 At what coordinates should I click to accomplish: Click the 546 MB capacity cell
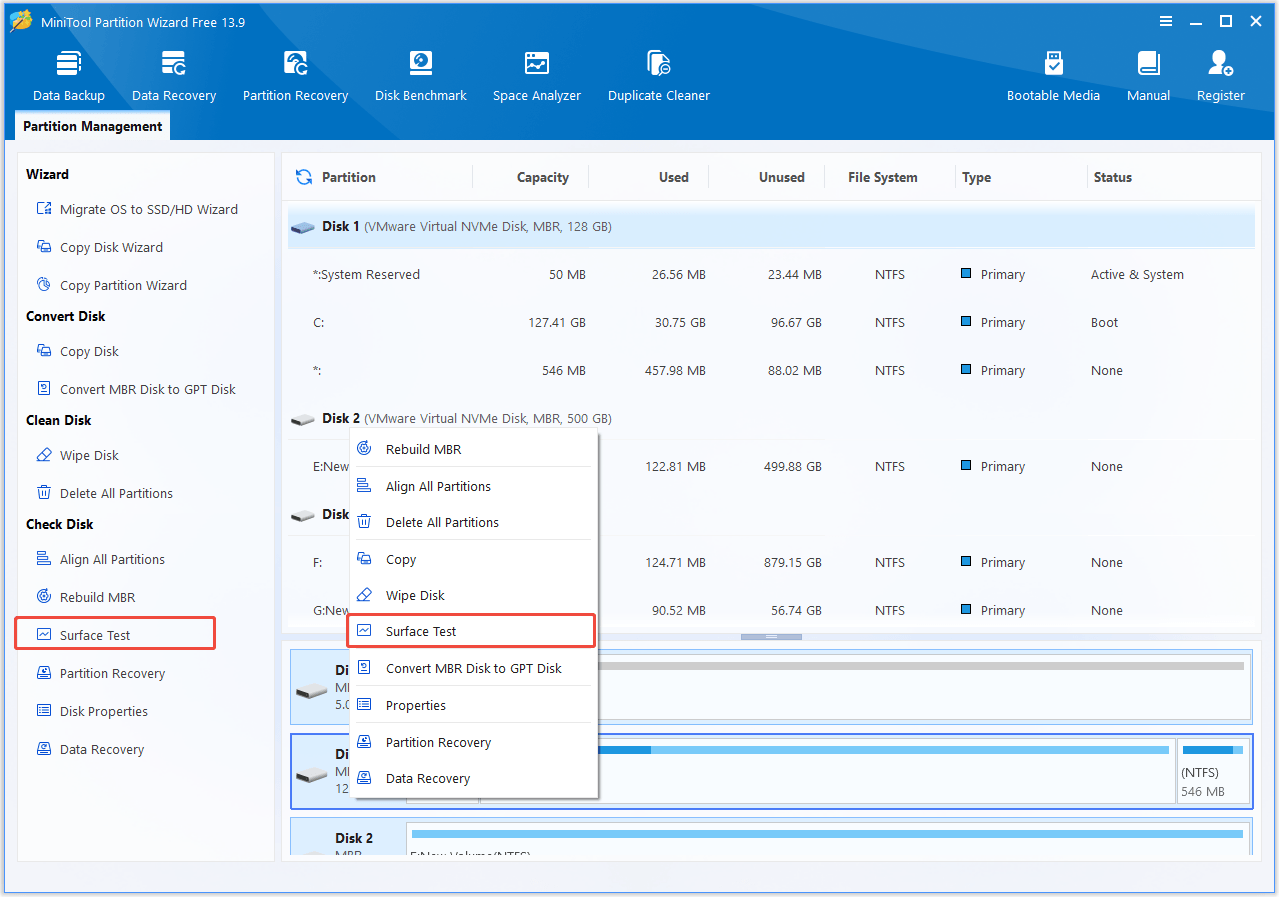563,370
